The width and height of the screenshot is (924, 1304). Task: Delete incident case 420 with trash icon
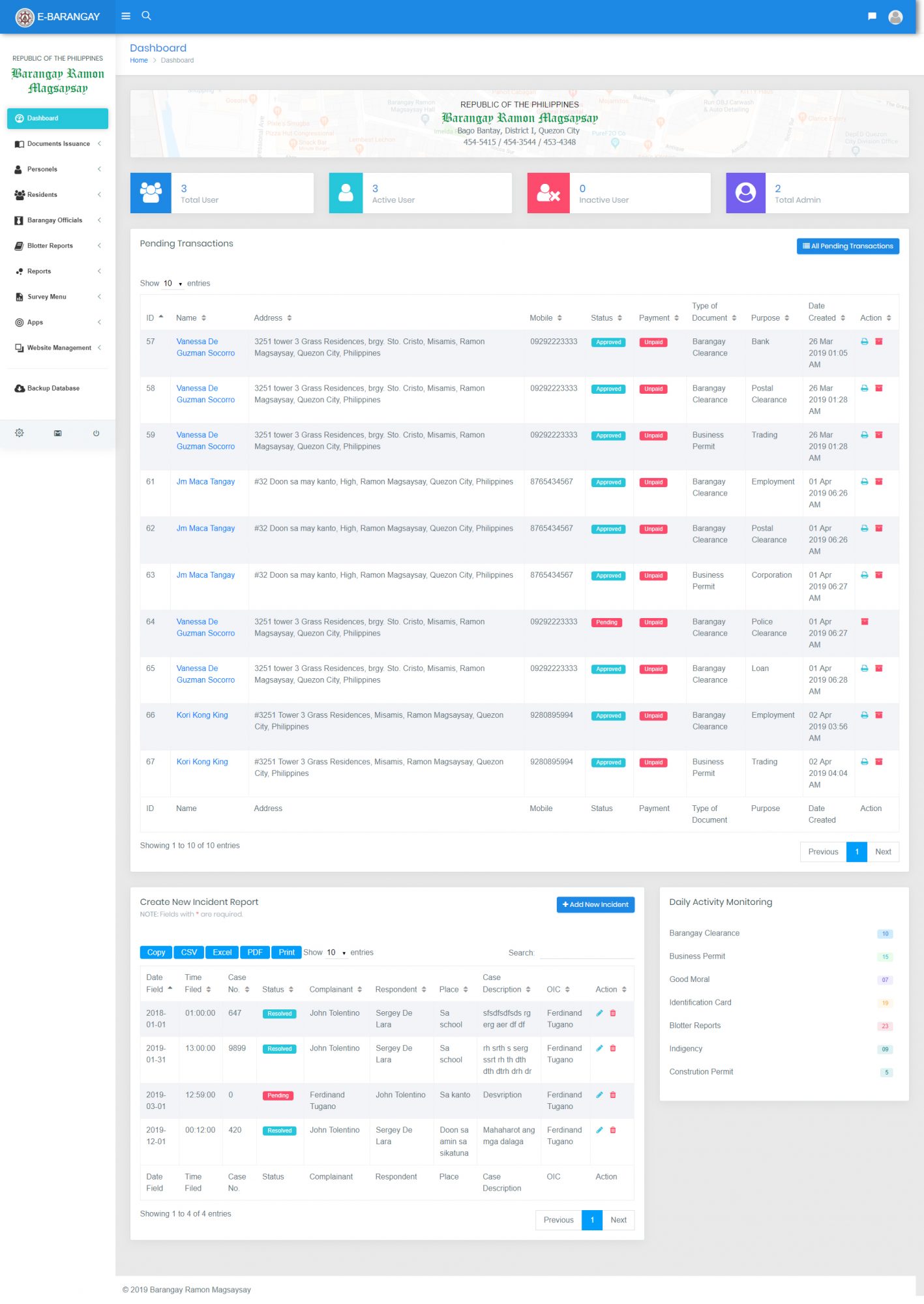pyautogui.click(x=613, y=1131)
